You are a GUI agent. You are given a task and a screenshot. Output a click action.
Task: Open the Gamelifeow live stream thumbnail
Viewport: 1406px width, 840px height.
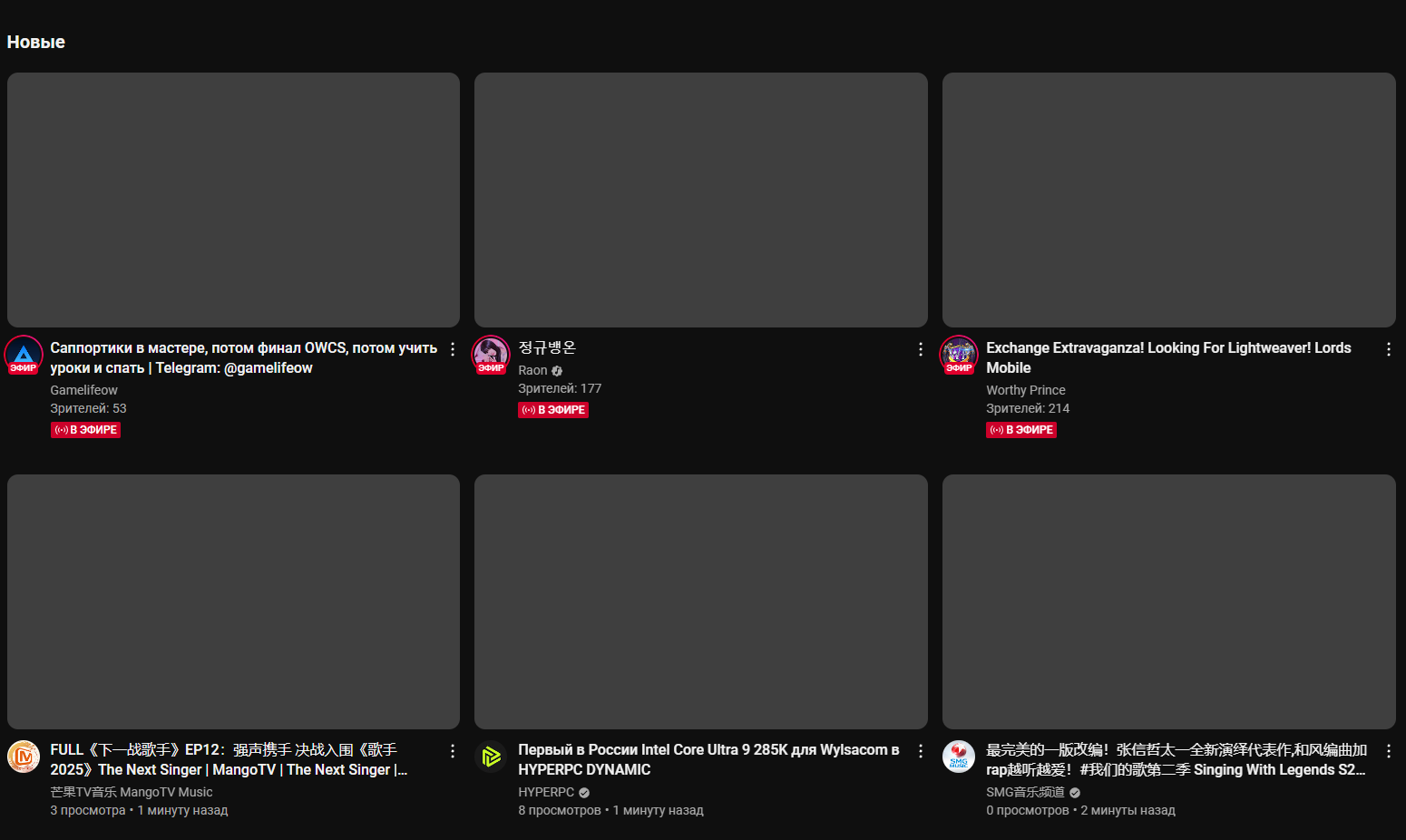click(233, 200)
